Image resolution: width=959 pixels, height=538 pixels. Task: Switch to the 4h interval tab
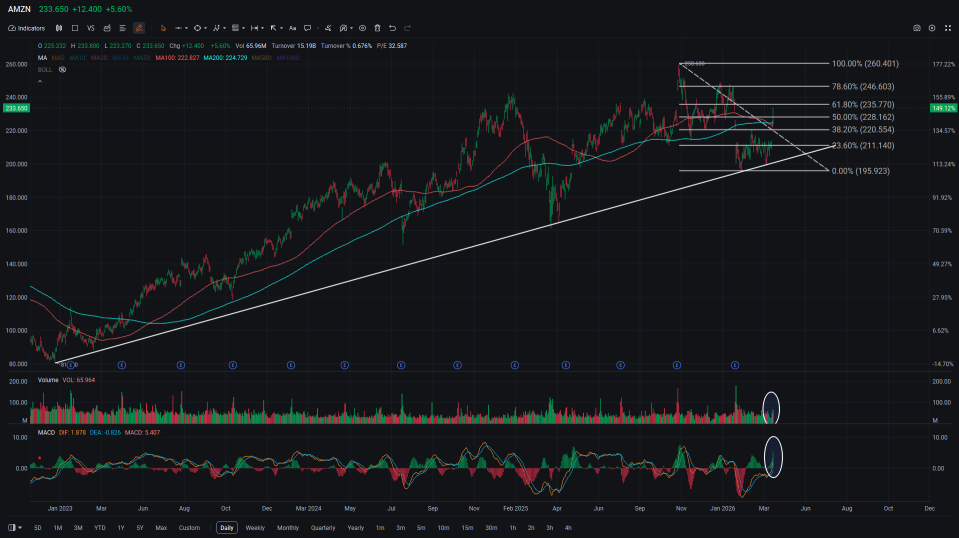click(x=568, y=528)
